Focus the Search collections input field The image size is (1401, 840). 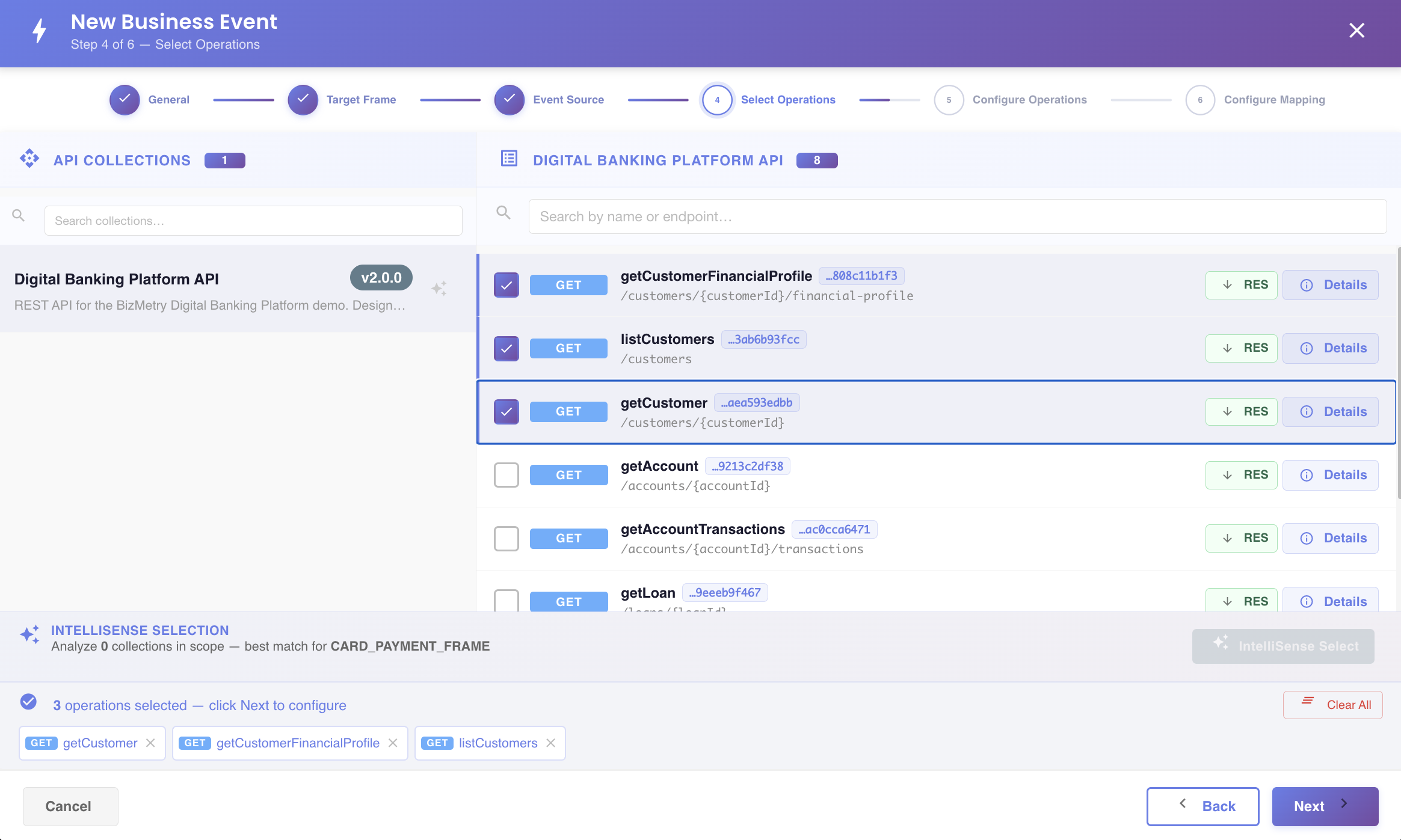253,221
